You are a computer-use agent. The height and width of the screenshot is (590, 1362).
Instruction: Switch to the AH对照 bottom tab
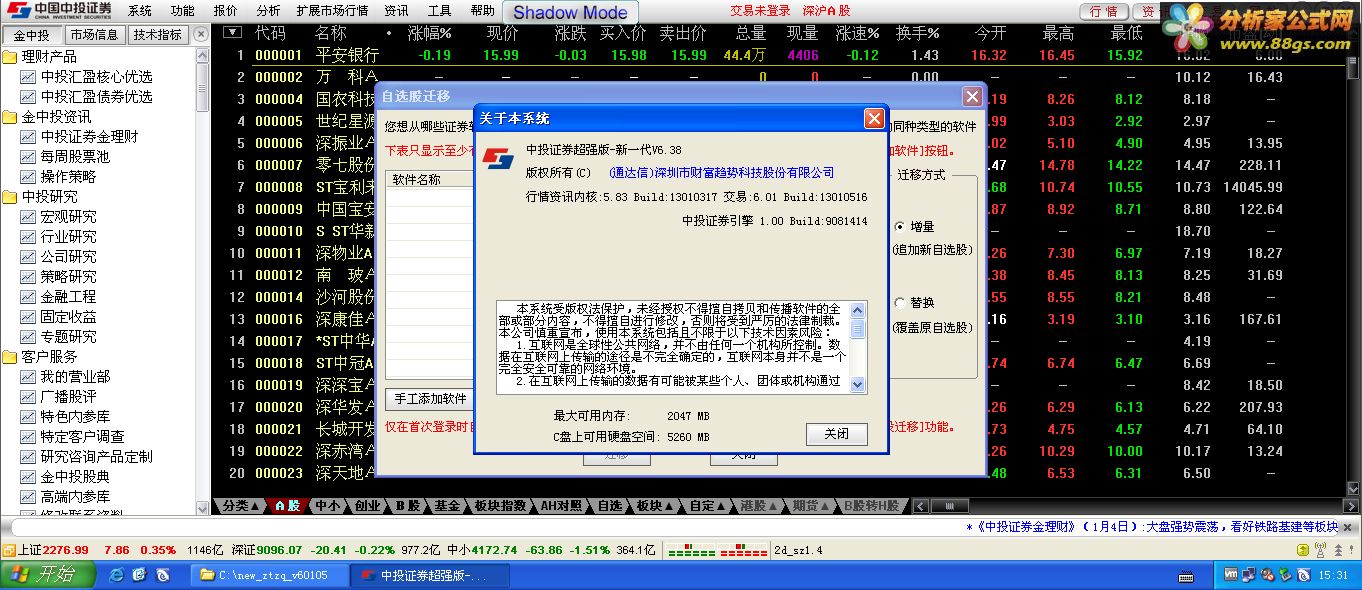561,506
